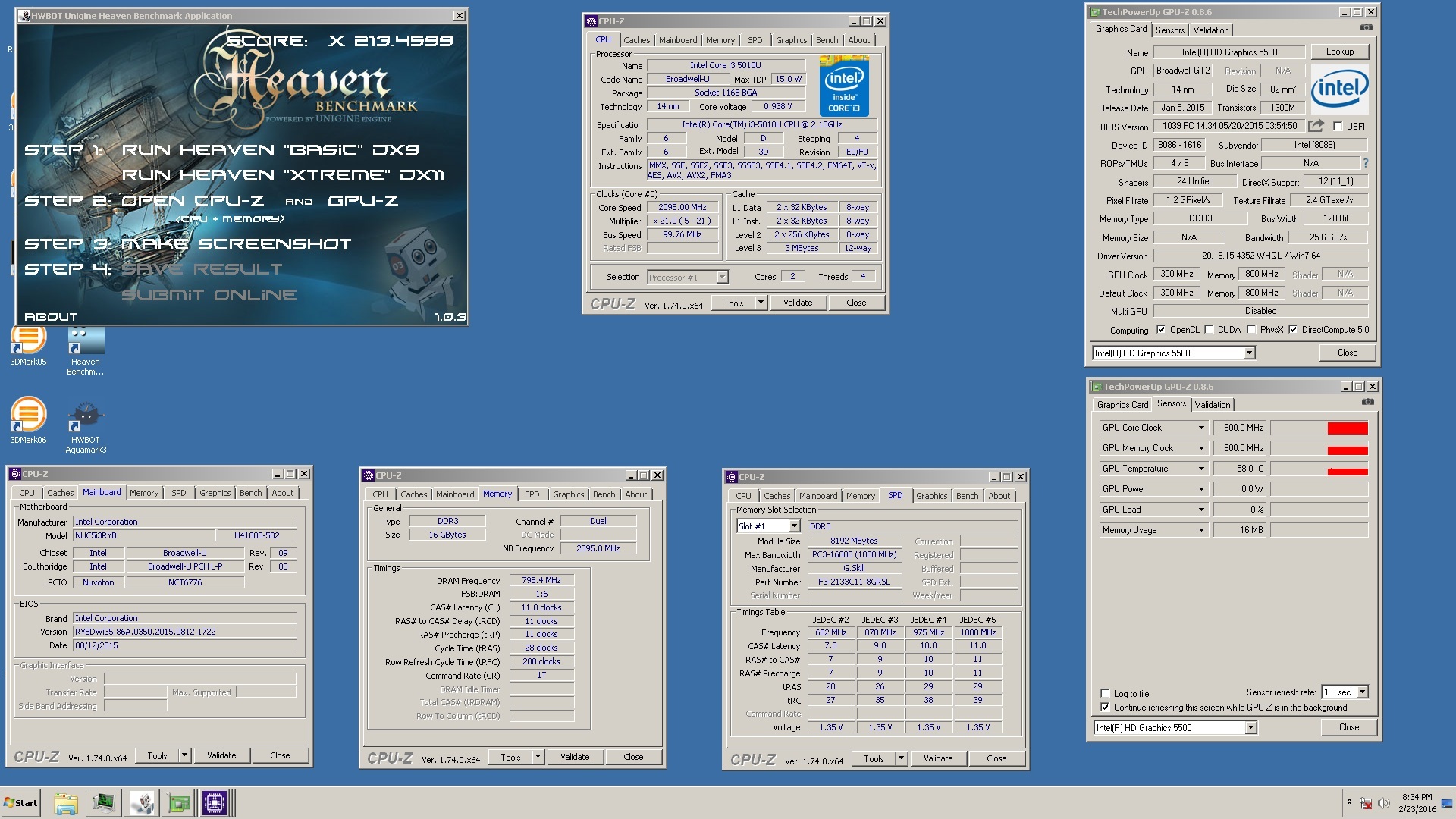The width and height of the screenshot is (1456, 819).
Task: Click the GPU Core Clock red graph bar
Action: click(1348, 428)
